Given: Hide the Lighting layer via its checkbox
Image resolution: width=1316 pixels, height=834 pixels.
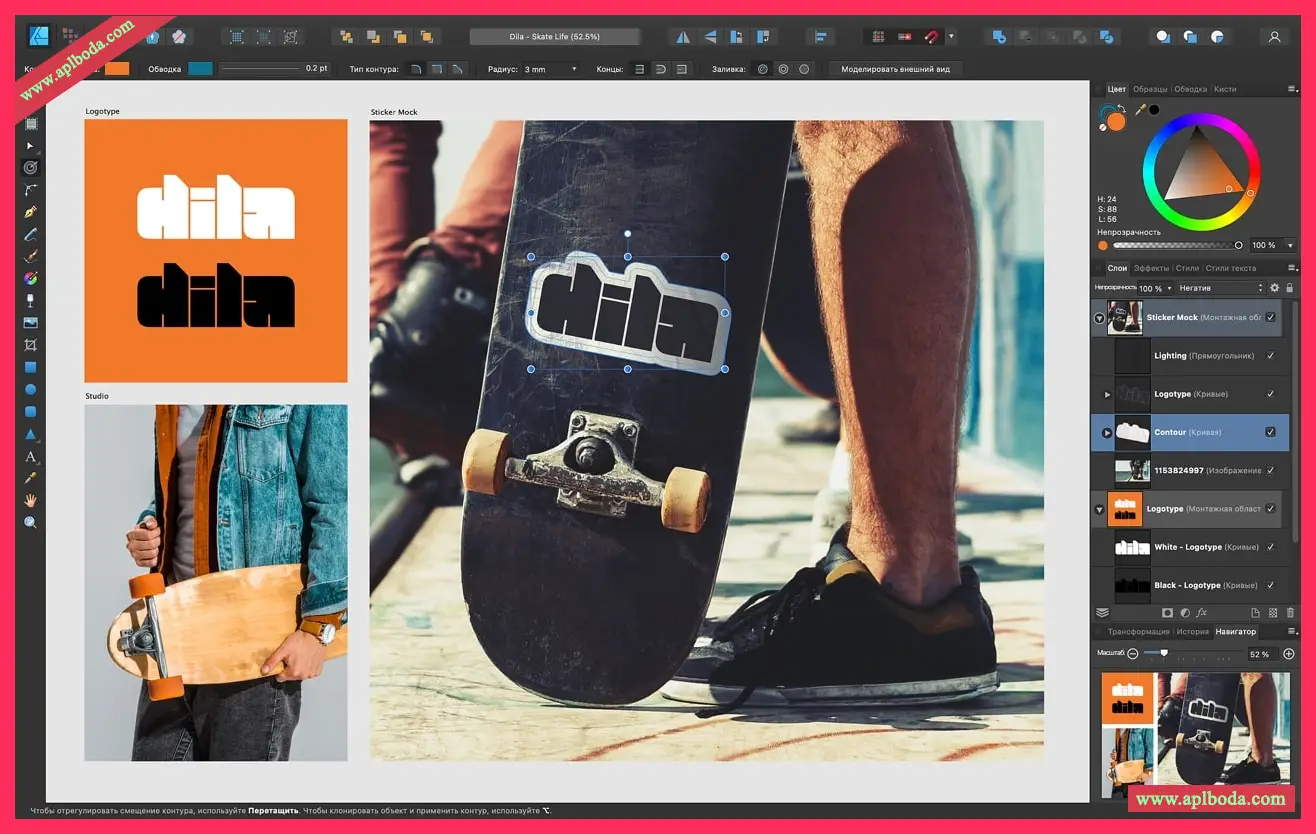Looking at the screenshot, I should (1270, 356).
